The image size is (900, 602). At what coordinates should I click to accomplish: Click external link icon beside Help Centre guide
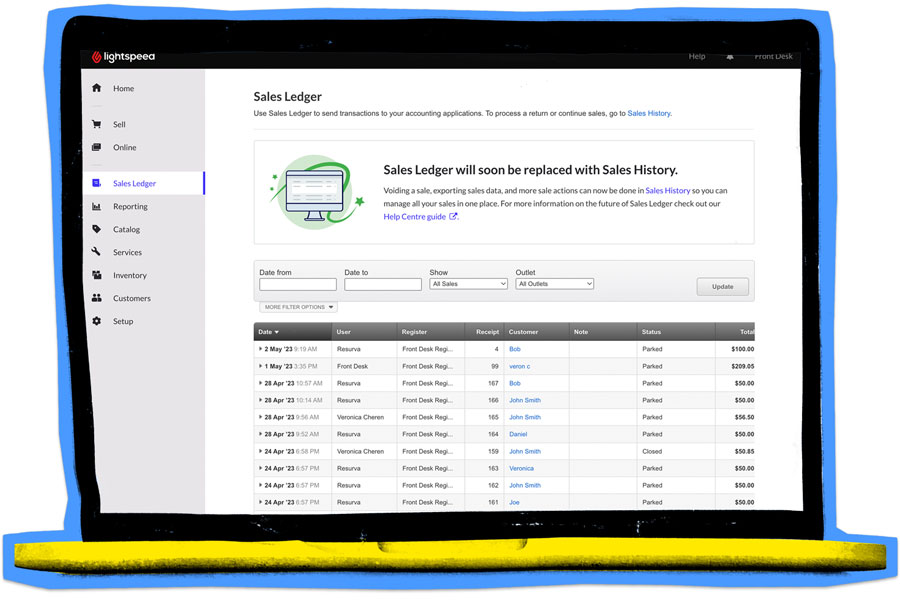(x=453, y=216)
